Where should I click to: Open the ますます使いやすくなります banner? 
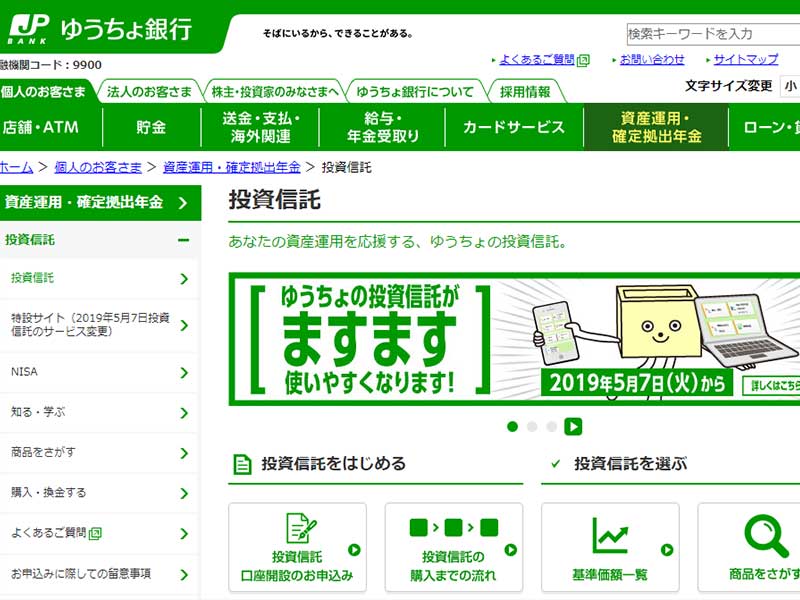pyautogui.click(x=514, y=339)
